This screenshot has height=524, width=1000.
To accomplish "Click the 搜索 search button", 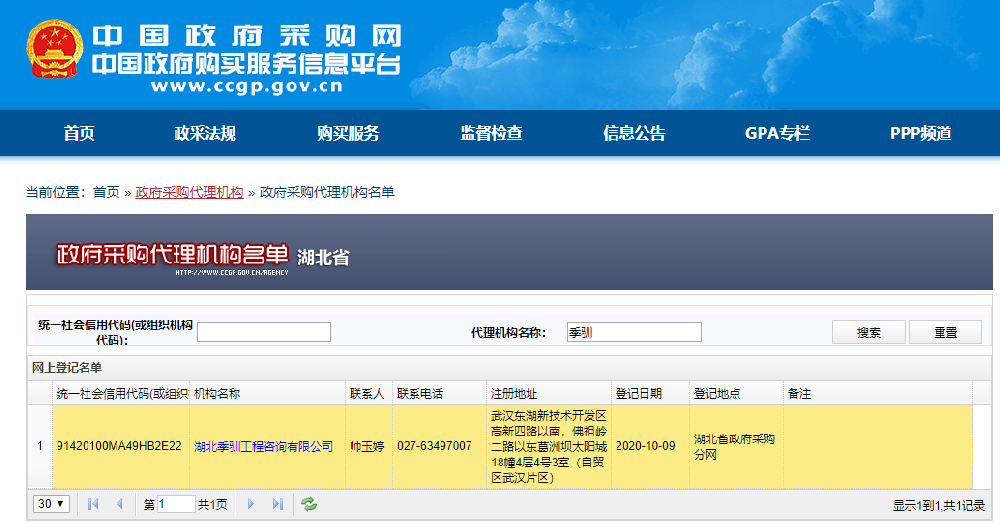I will [x=869, y=333].
